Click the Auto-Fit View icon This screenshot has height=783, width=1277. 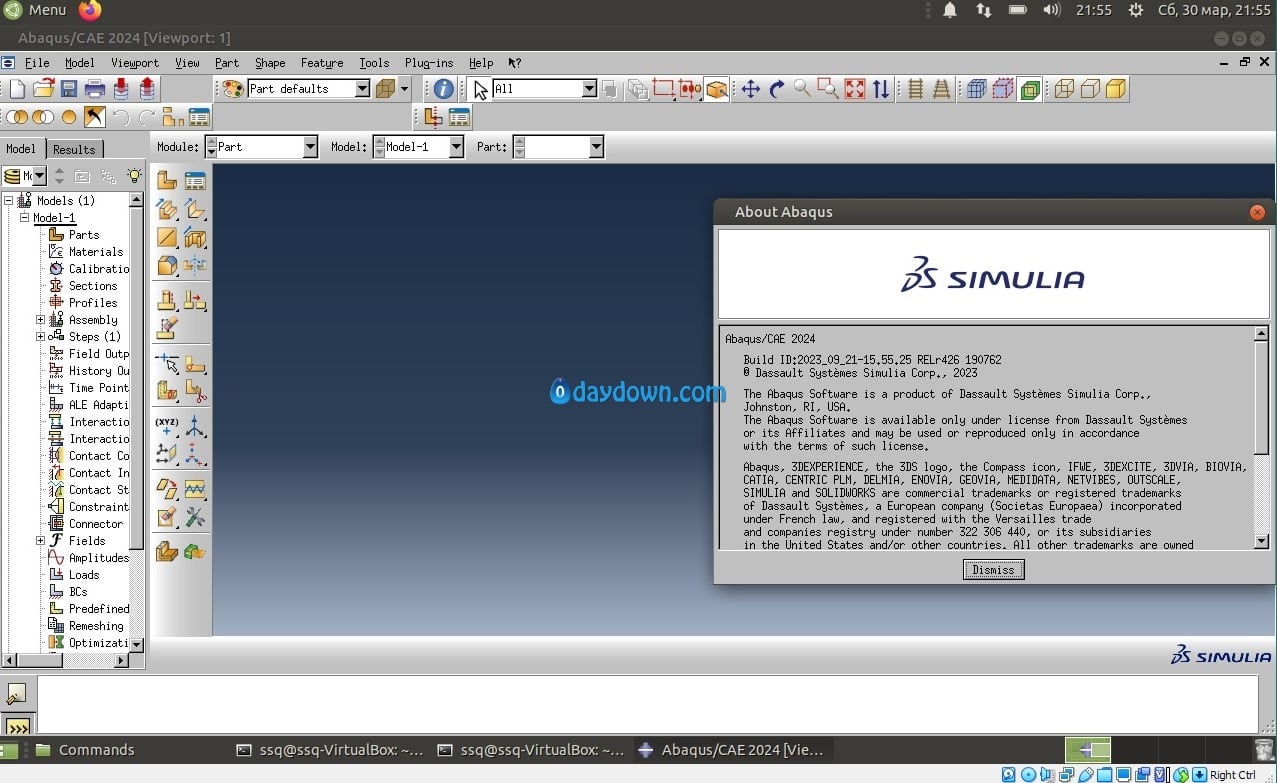coord(854,89)
